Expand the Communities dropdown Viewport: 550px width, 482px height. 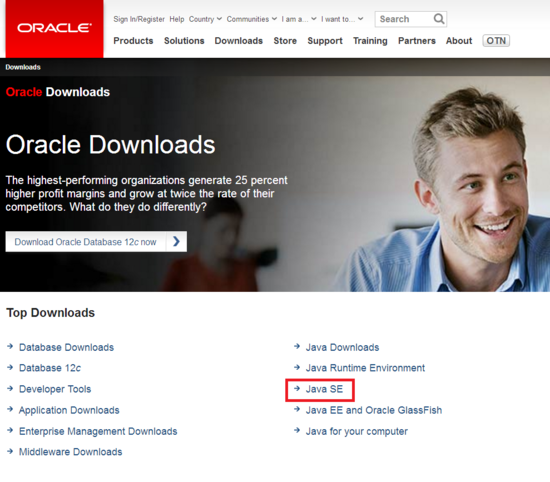[251, 19]
